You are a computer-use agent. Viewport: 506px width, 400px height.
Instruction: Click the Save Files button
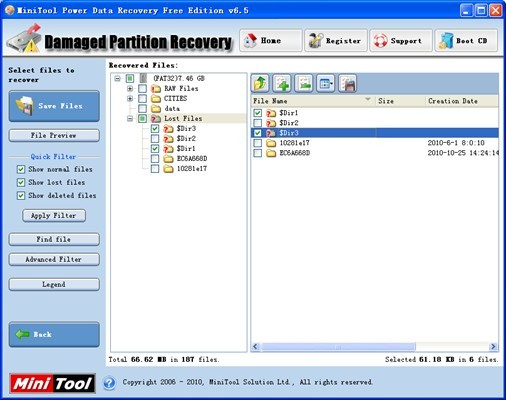(x=54, y=106)
